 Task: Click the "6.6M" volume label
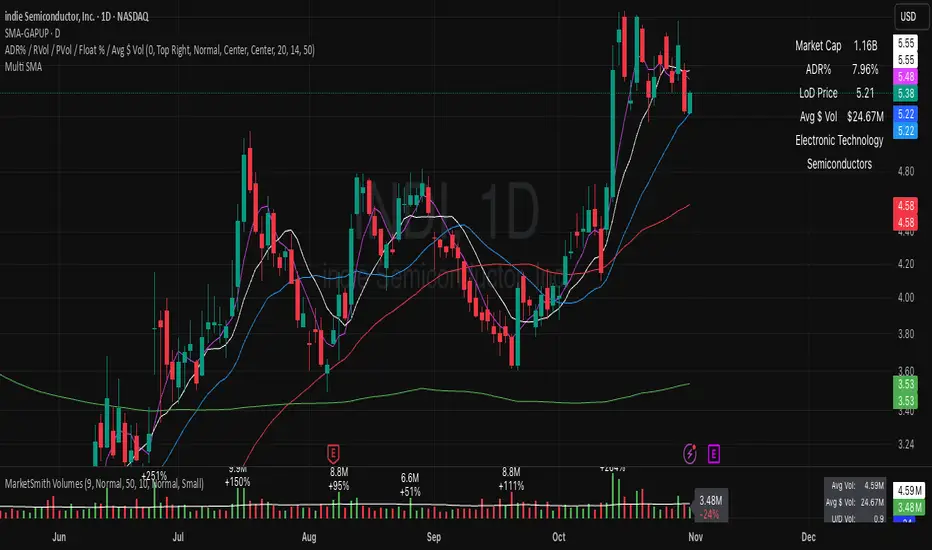pos(410,478)
